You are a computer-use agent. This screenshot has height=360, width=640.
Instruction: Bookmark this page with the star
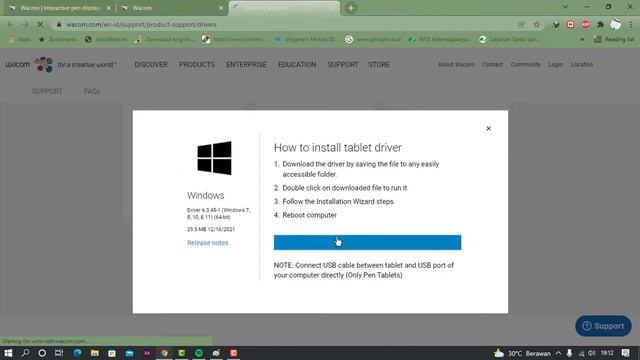(537, 24)
